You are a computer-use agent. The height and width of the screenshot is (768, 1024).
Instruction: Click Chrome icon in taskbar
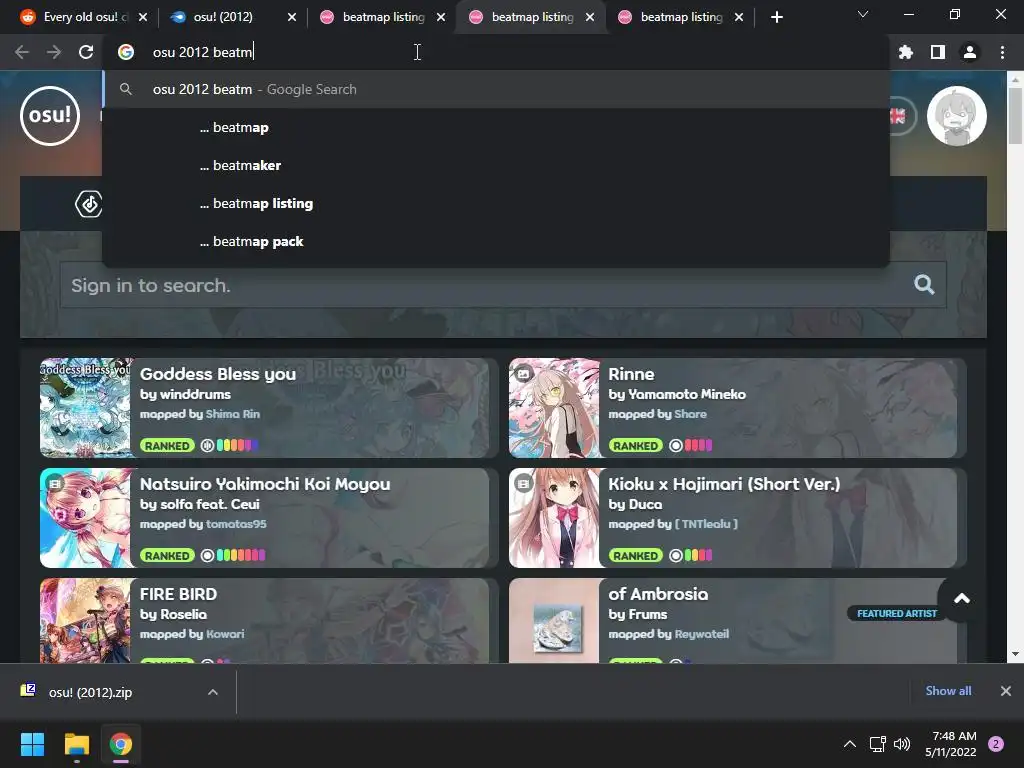pos(121,744)
